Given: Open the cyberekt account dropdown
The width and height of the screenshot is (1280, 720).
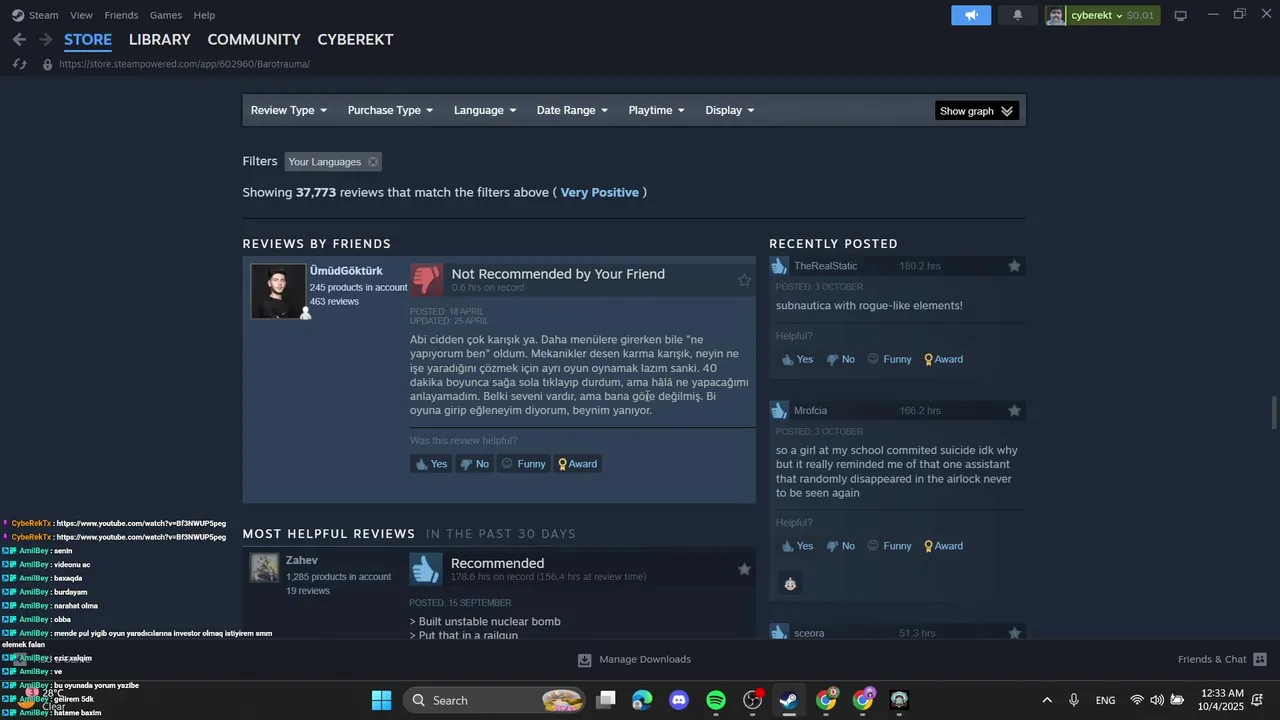Looking at the screenshot, I should (x=1112, y=15).
